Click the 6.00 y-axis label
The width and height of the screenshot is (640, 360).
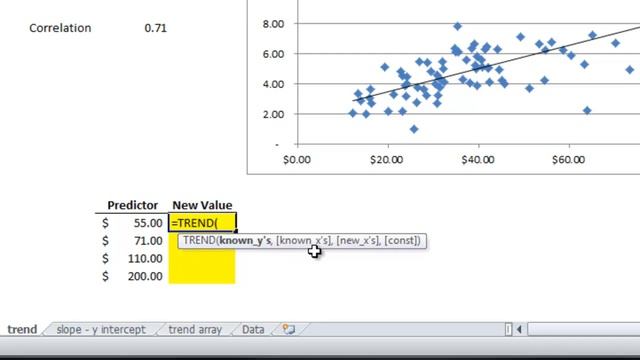pos(273,54)
